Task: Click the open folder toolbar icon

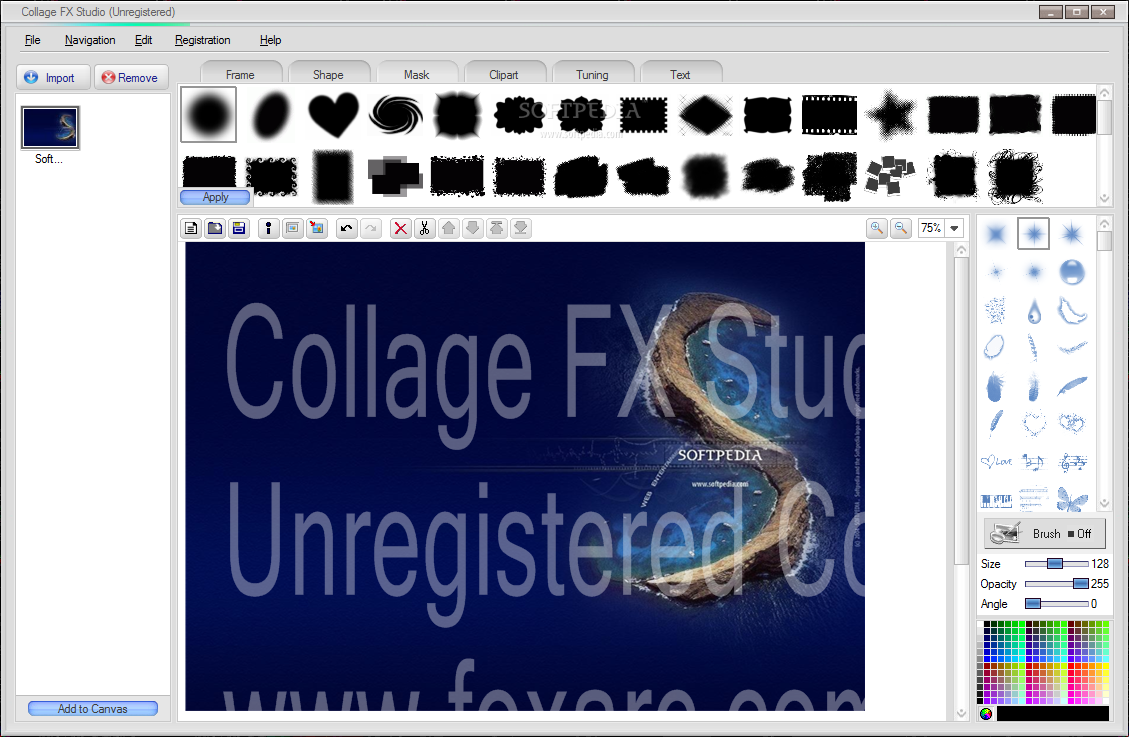Action: 215,228
